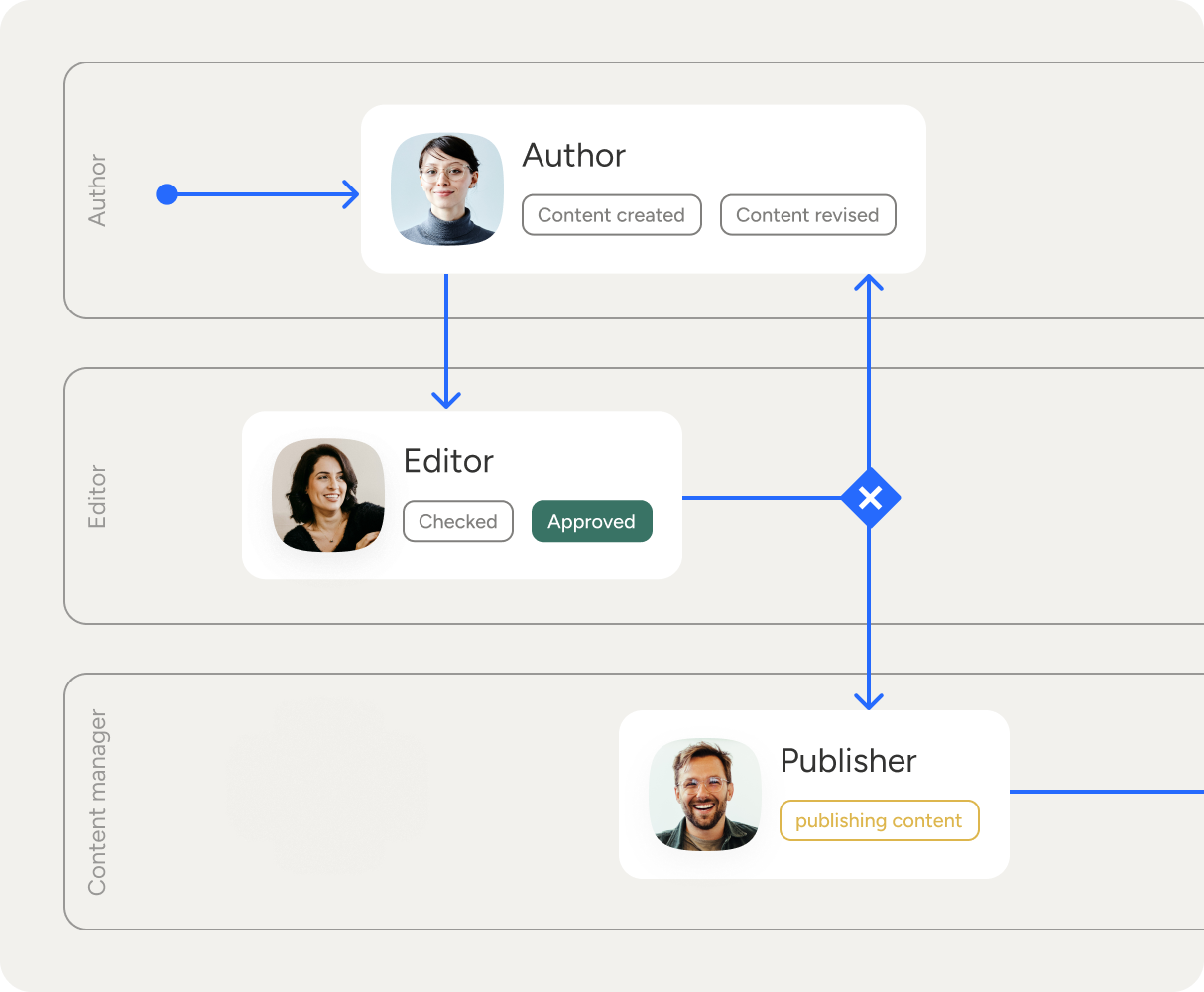Click the green Approved status badge
The image size is (1204, 992).
(591, 522)
